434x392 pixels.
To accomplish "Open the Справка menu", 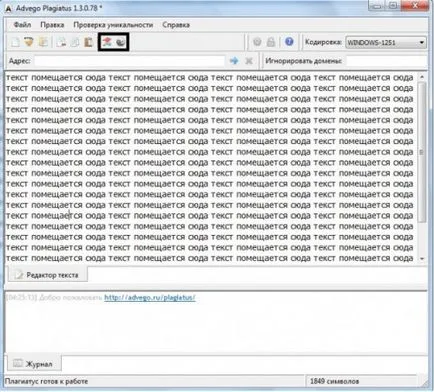I will coord(176,25).
